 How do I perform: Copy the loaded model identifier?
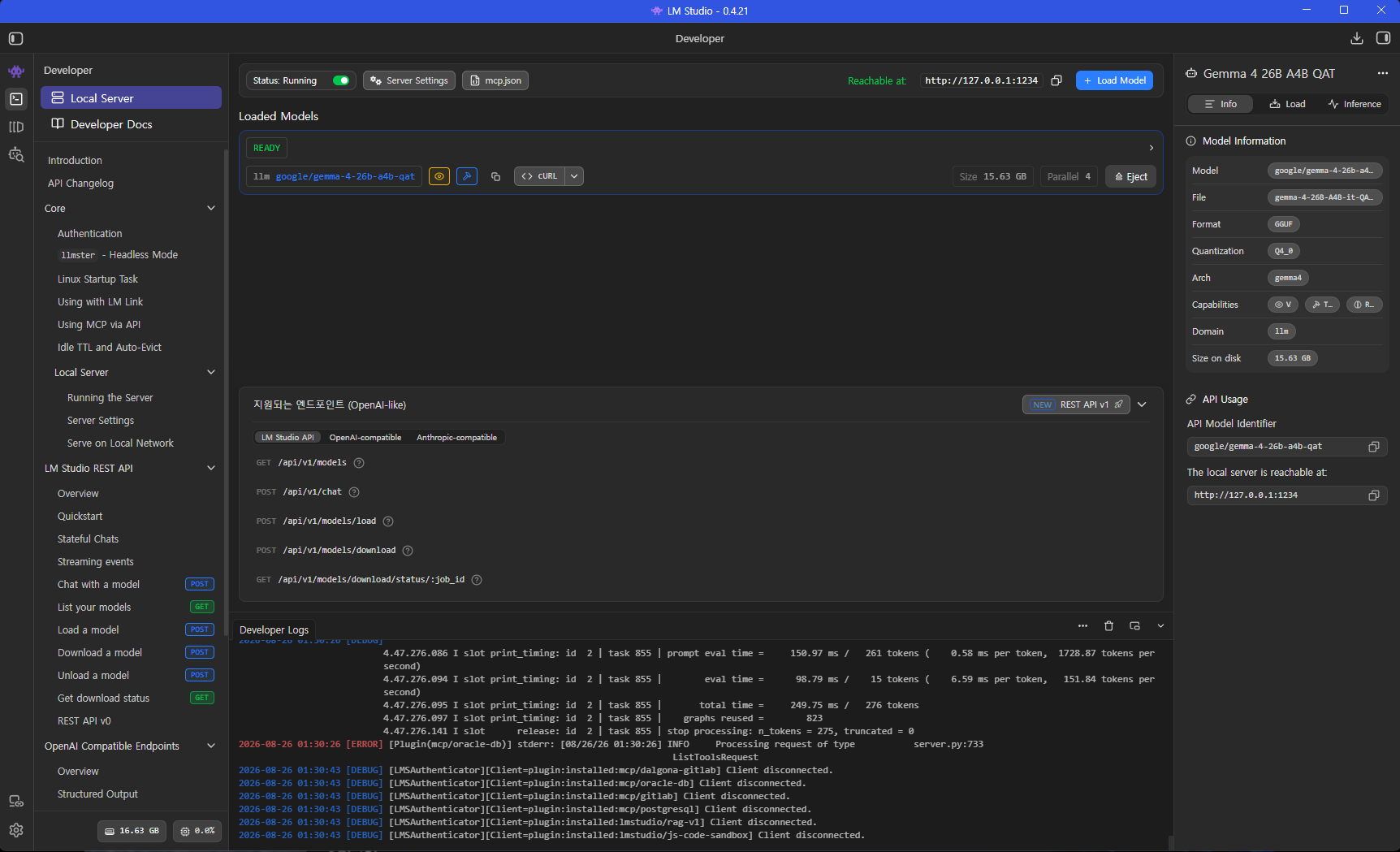(x=495, y=176)
